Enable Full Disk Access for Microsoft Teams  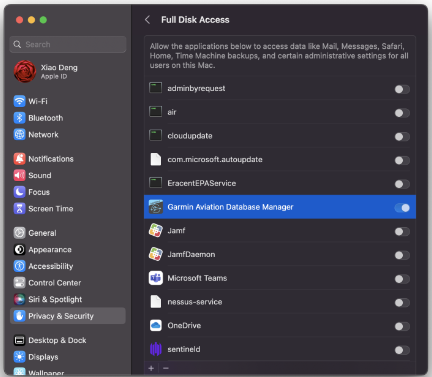coord(402,279)
